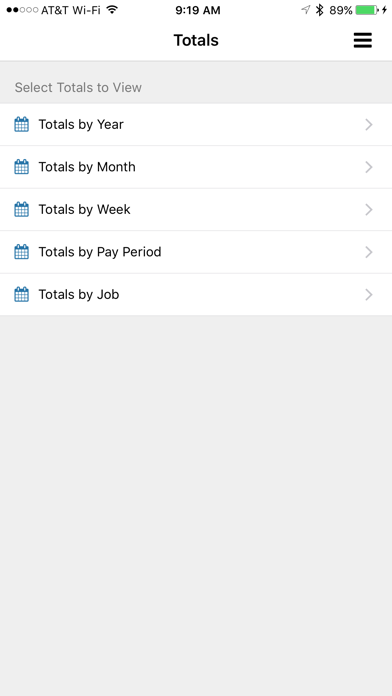392x696 pixels.
Task: Open Totals by Pay Period
Action: coord(196,252)
